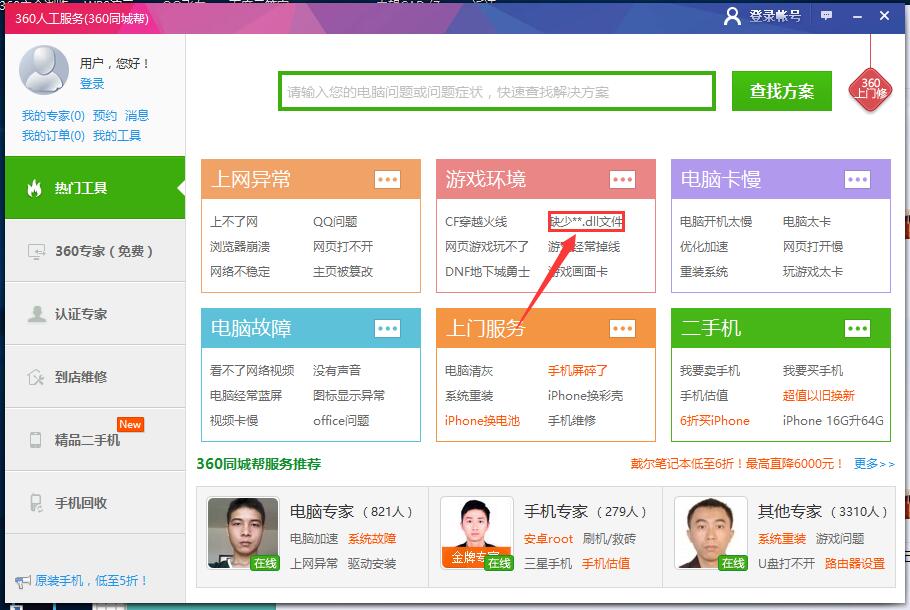The image size is (910, 610).
Task: Select 主页被篡改 issue
Action: [x=343, y=272]
